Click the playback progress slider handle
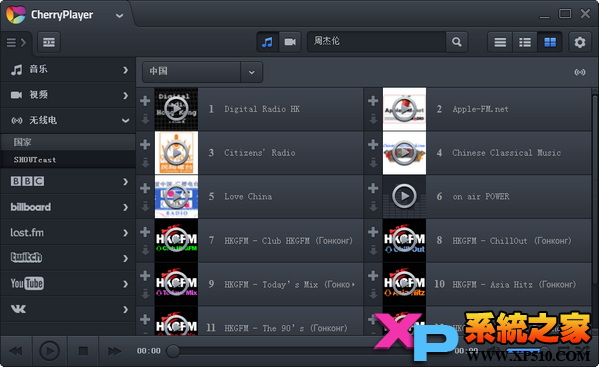Screen dimensions: 599x367 173,351
